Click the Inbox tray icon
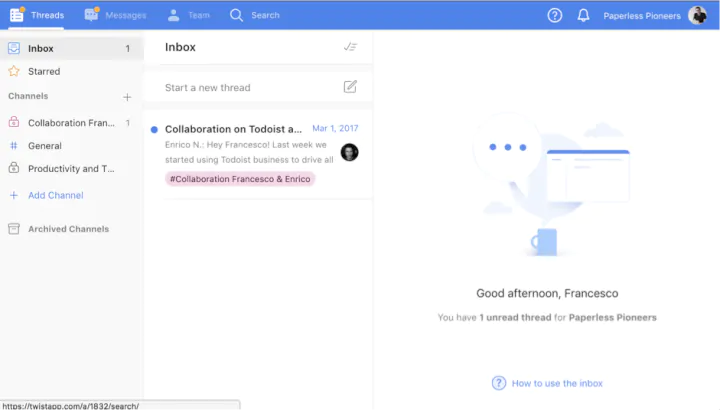 [x=14, y=48]
